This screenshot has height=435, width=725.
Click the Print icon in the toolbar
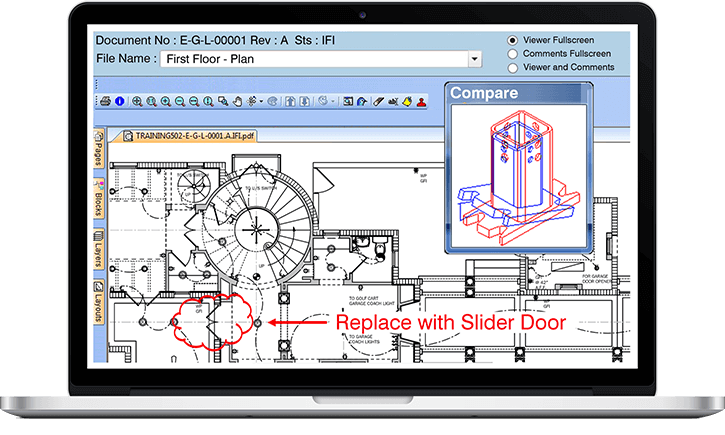pyautogui.click(x=104, y=101)
